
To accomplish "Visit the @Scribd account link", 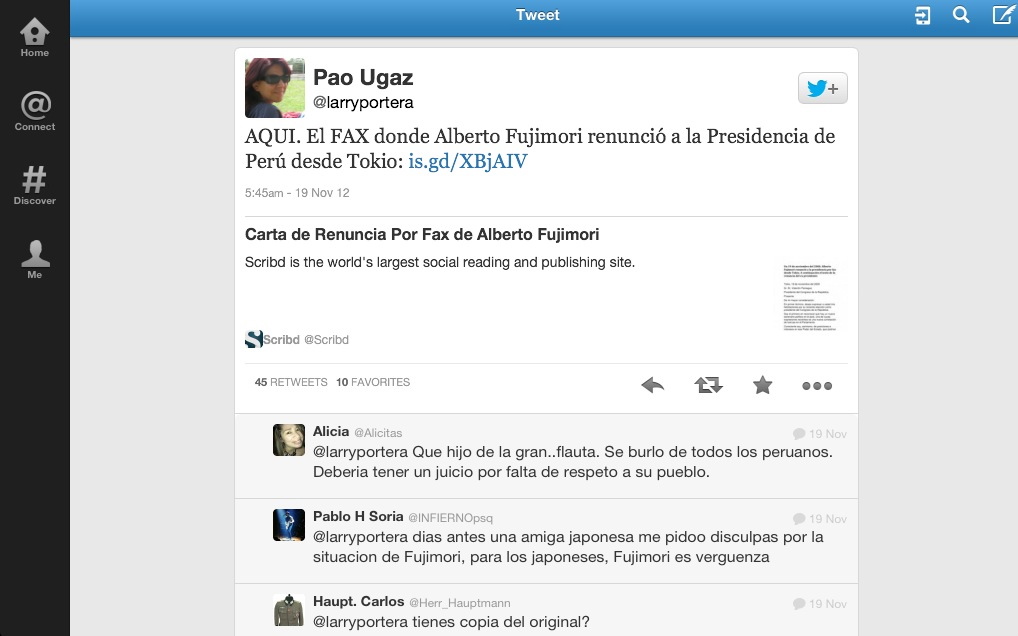I will pyautogui.click(x=326, y=339).
